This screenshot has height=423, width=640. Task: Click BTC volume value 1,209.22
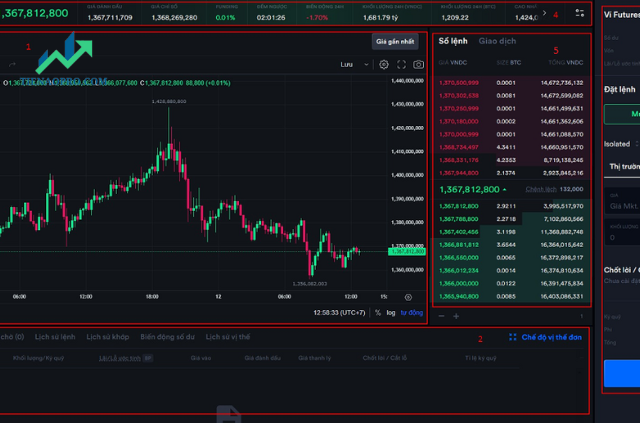click(x=455, y=18)
